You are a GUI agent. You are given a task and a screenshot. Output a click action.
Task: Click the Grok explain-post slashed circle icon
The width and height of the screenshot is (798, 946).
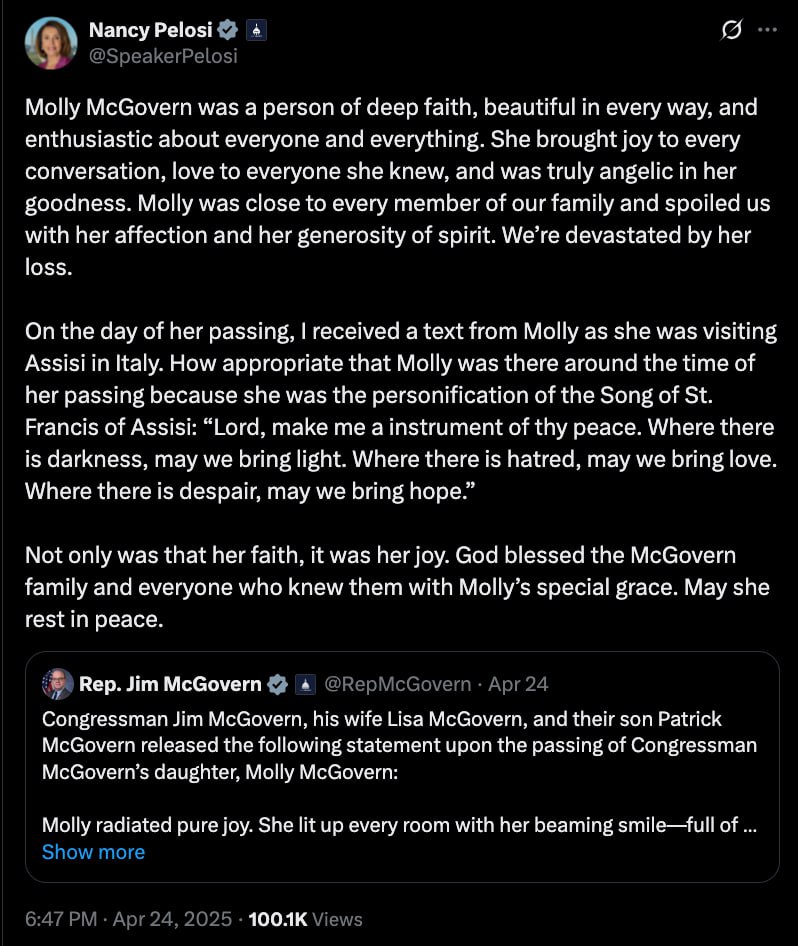point(731,30)
